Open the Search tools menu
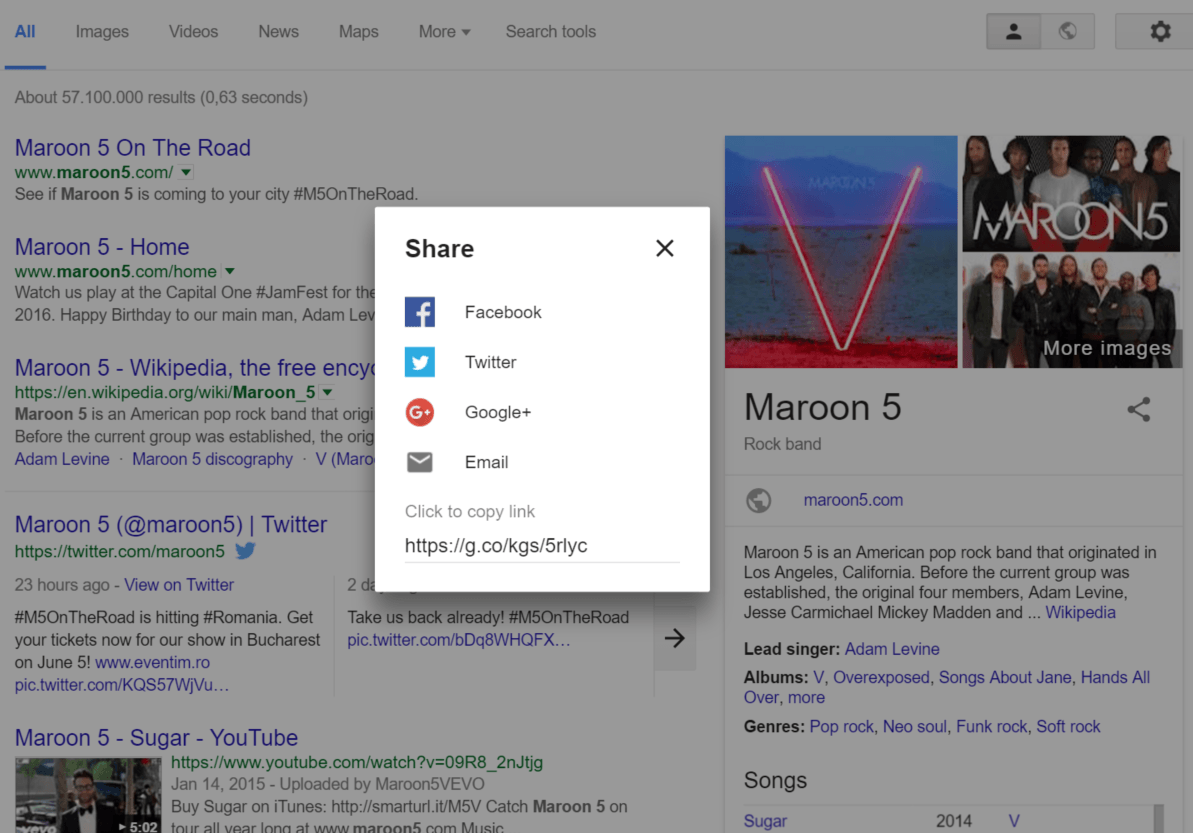 tap(550, 32)
